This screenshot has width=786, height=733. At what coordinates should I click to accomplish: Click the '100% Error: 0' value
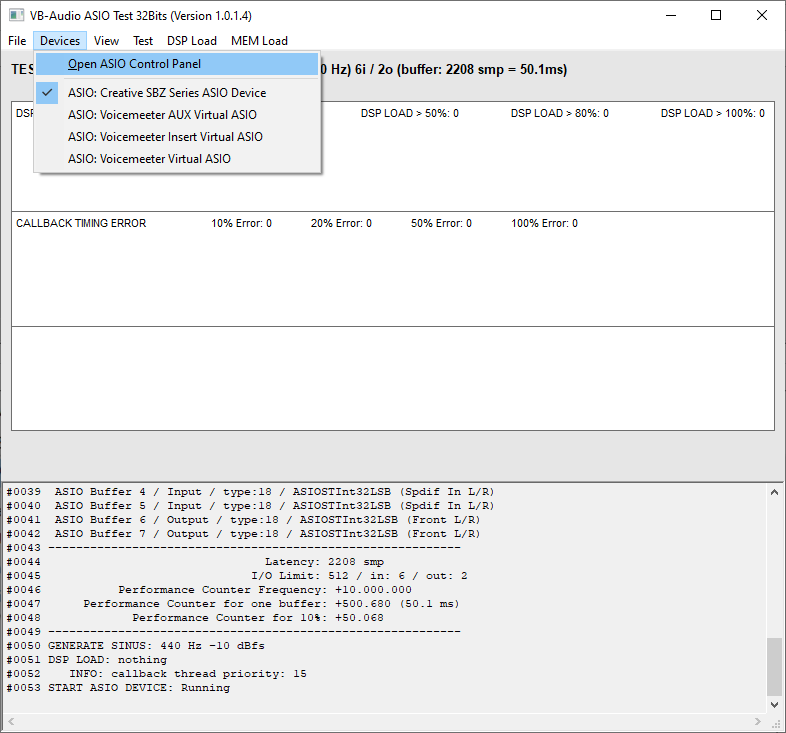(x=544, y=223)
